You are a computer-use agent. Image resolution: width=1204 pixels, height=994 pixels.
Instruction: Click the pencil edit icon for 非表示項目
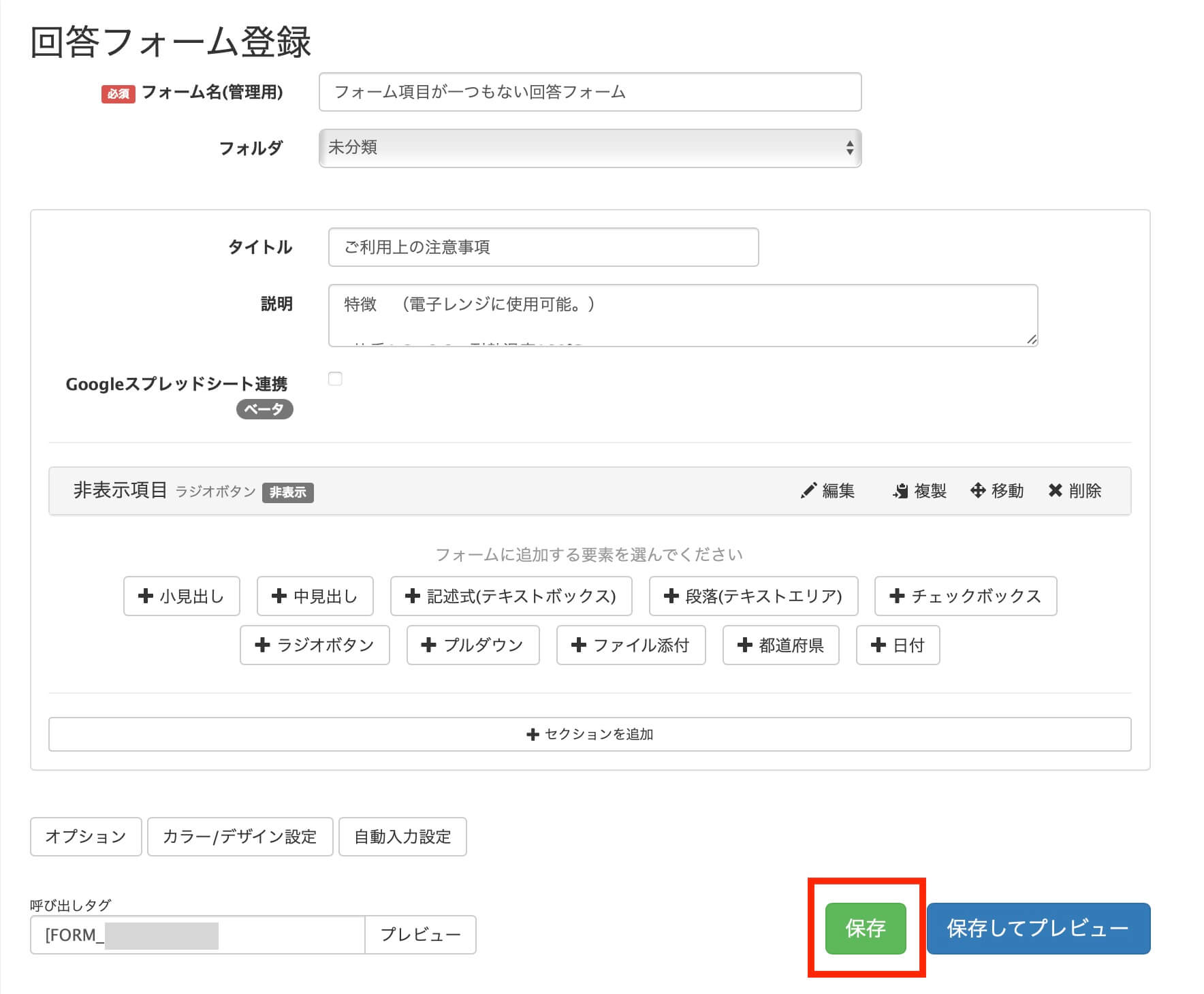click(x=808, y=490)
